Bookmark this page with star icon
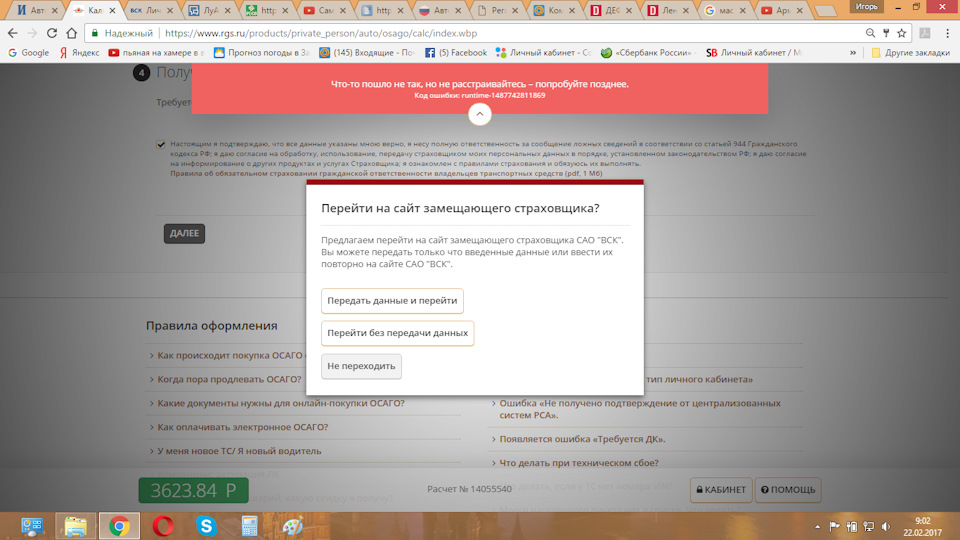 pyautogui.click(x=901, y=33)
